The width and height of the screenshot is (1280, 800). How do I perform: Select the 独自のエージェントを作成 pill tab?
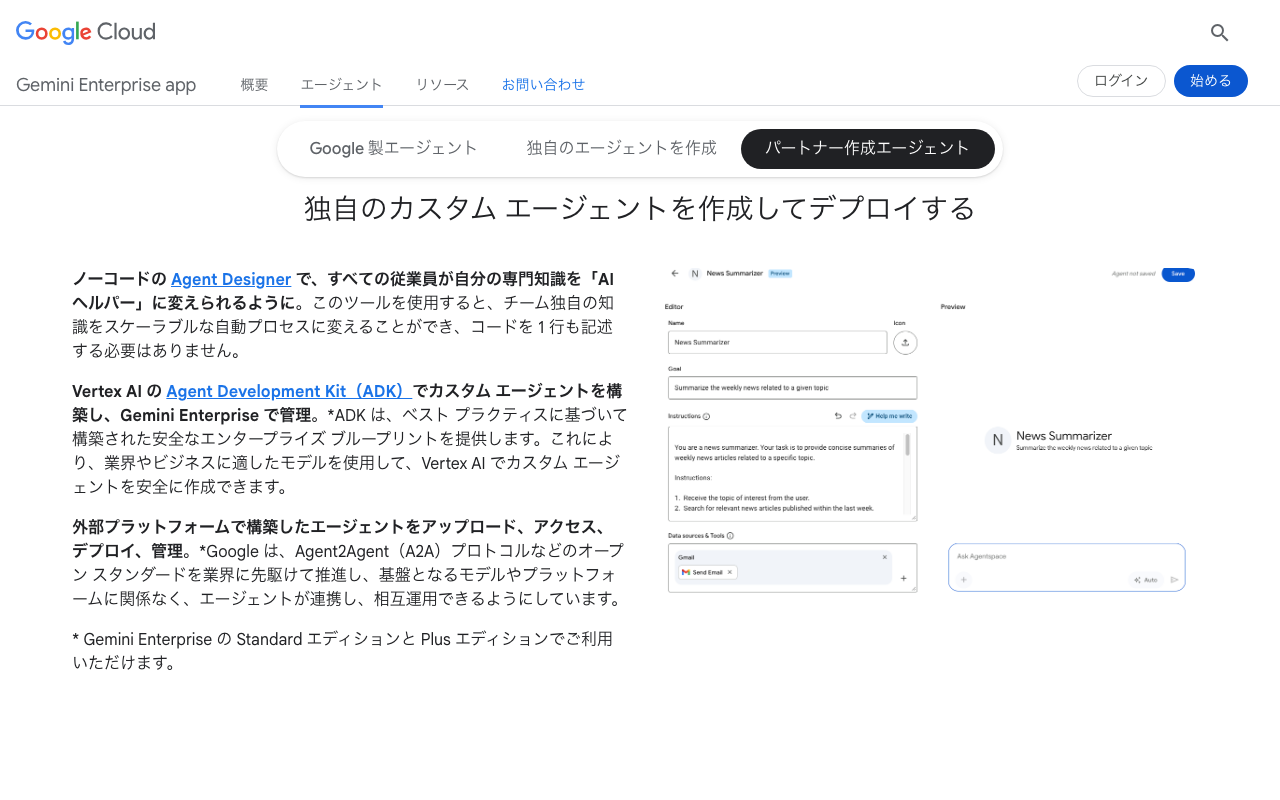(622, 148)
